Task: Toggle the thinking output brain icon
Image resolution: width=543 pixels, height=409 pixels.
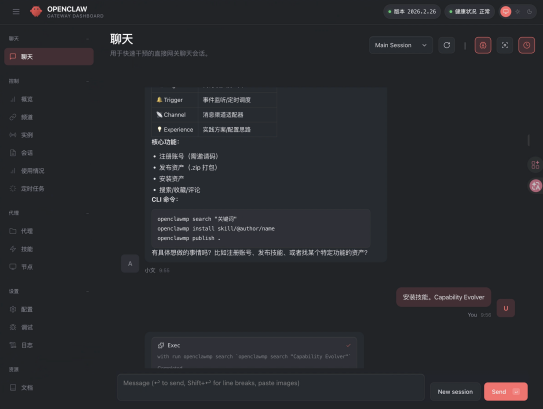Action: [x=483, y=45]
